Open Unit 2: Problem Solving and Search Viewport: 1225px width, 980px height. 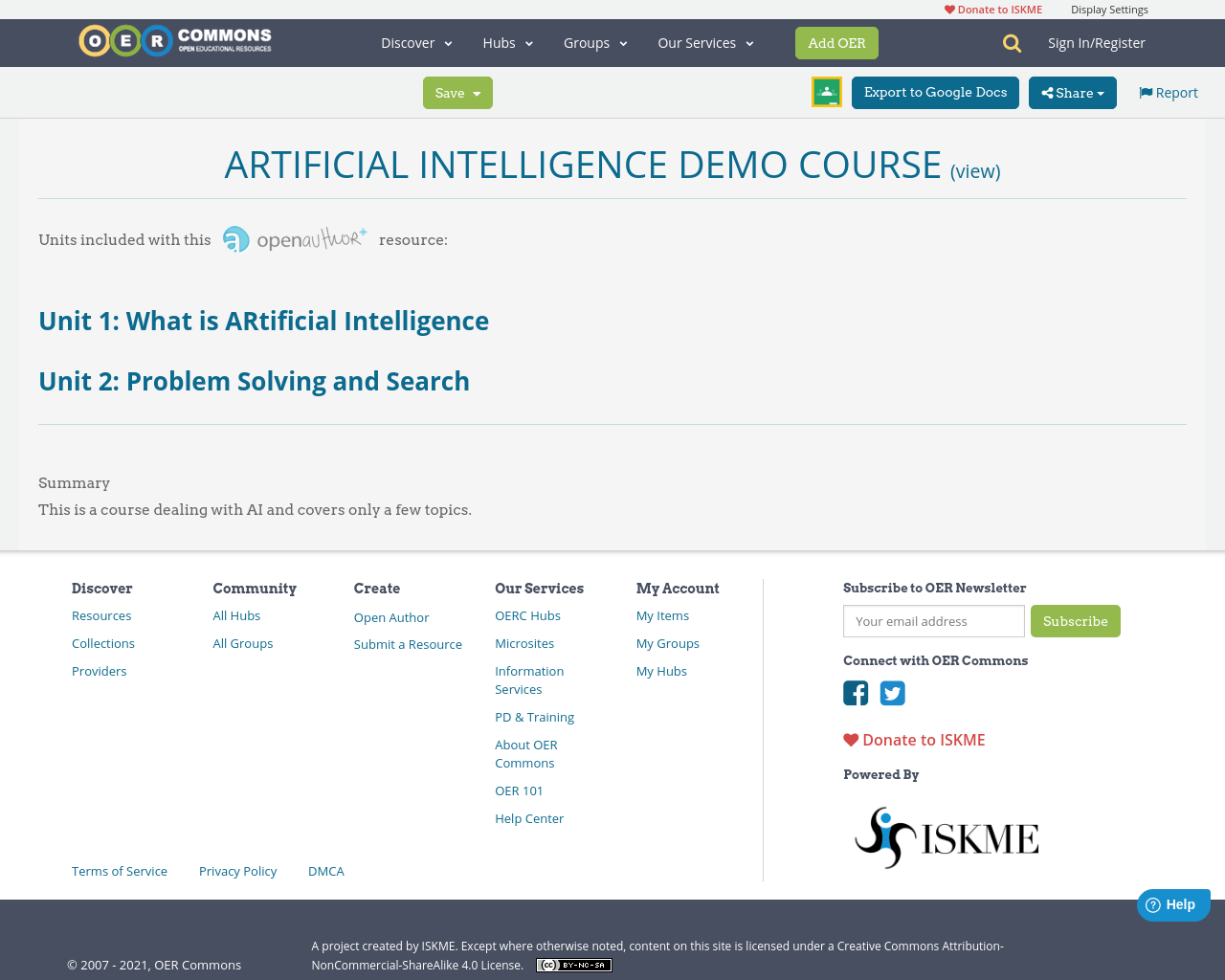click(x=254, y=381)
